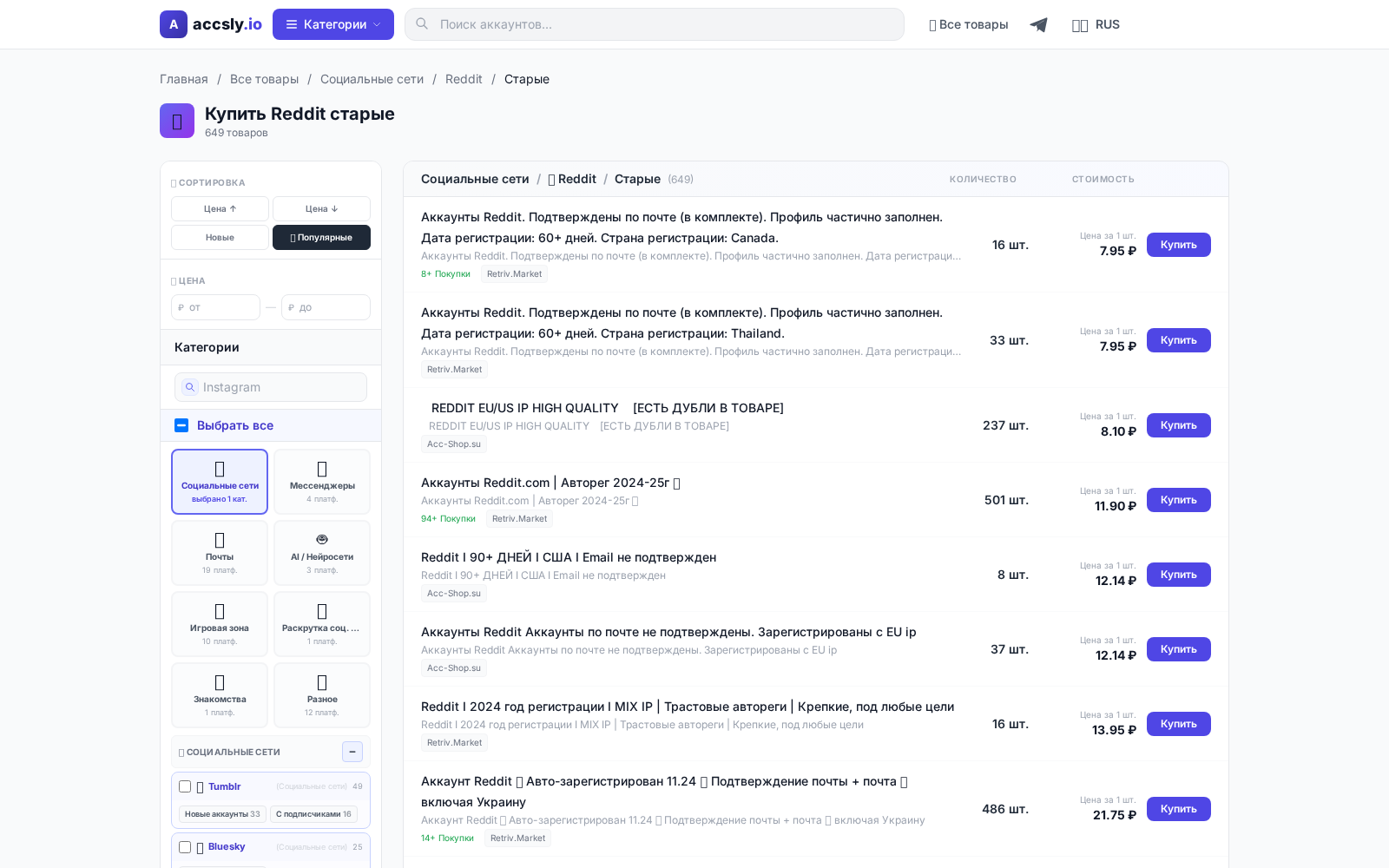
Task: Click Купить for Авто-зарегистрирован 11.24 item
Action: 1179,809
